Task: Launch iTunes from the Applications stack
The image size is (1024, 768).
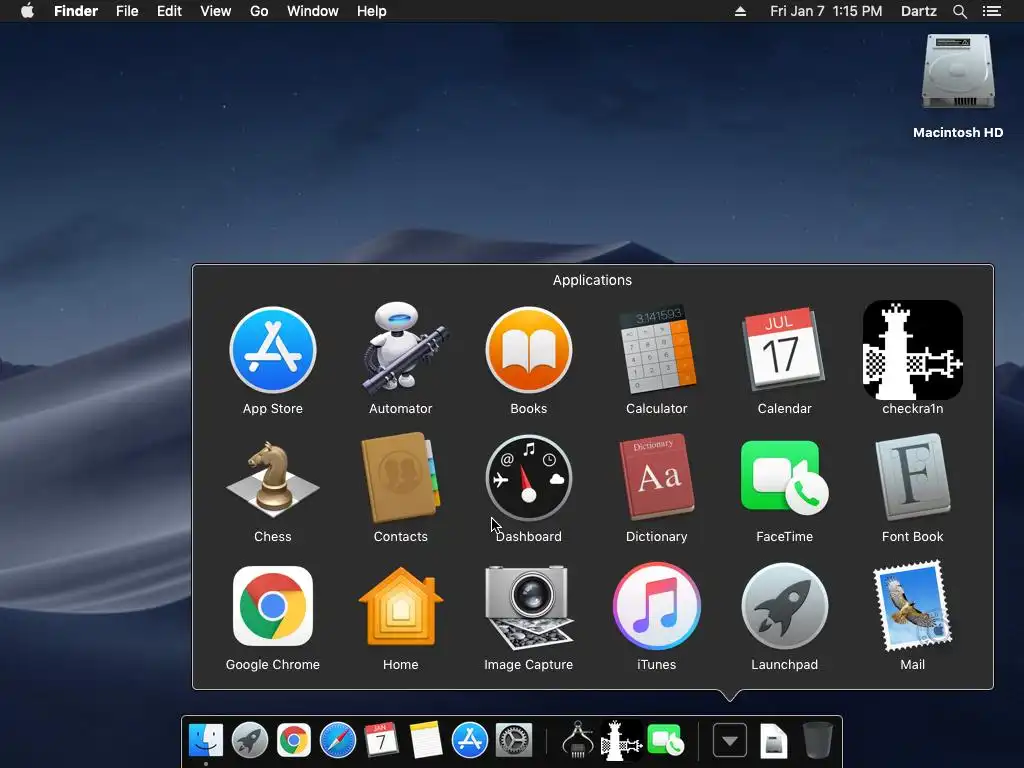Action: (x=656, y=606)
